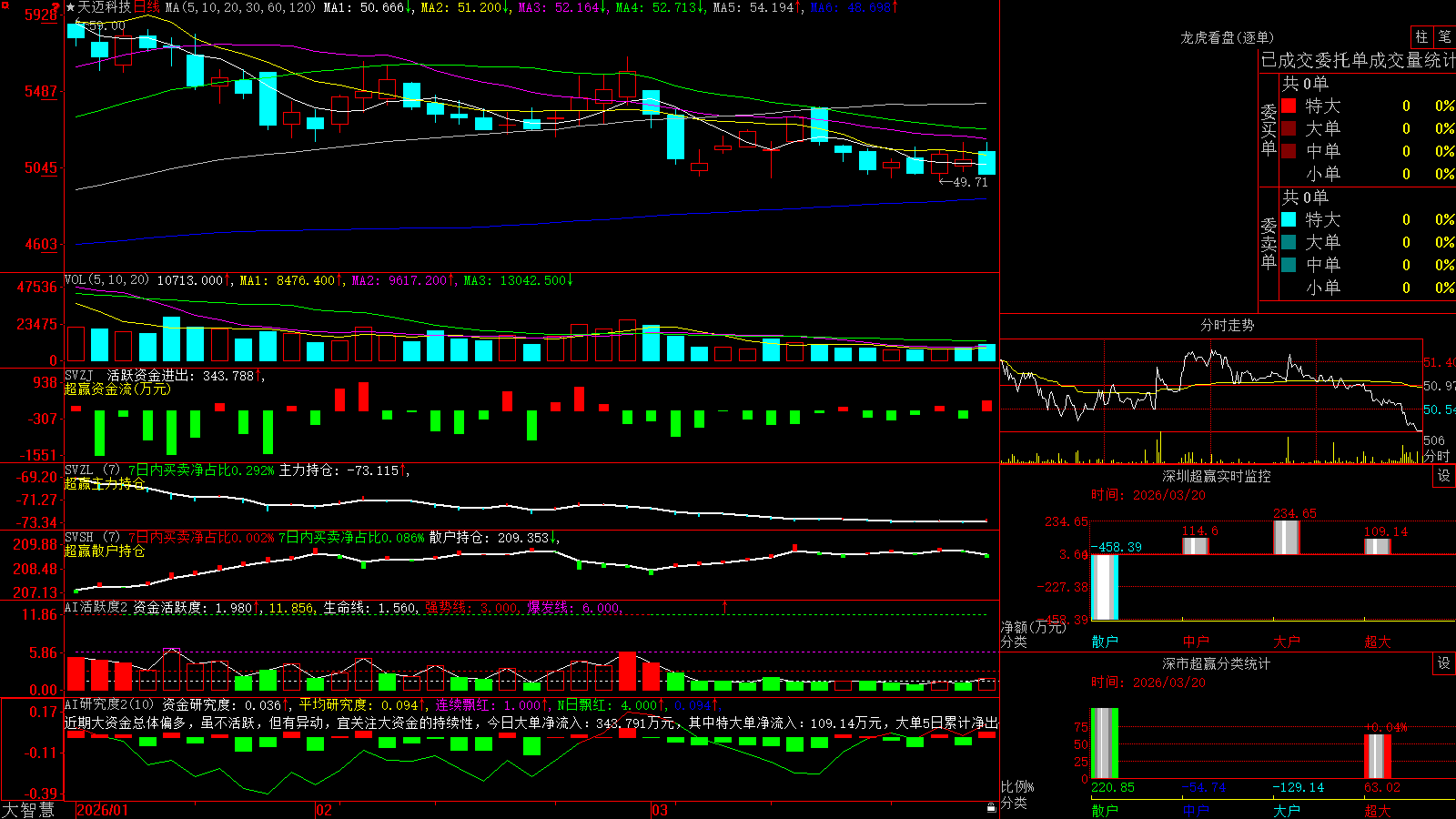Click the 49.71 low price annotation
Viewport: 1456px width, 819px height.
pyautogui.click(x=964, y=182)
